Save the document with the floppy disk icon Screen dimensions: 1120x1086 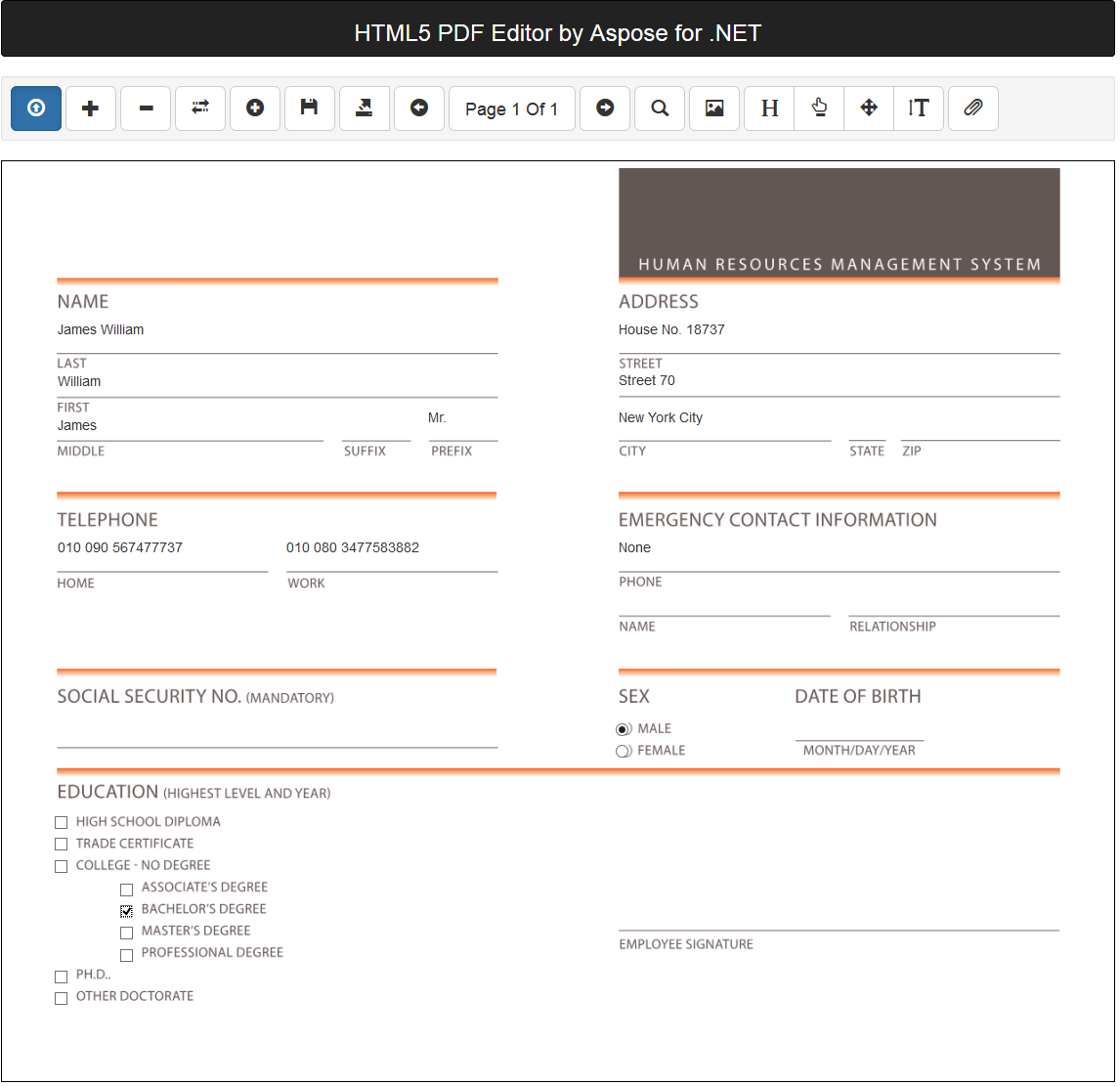click(x=310, y=109)
